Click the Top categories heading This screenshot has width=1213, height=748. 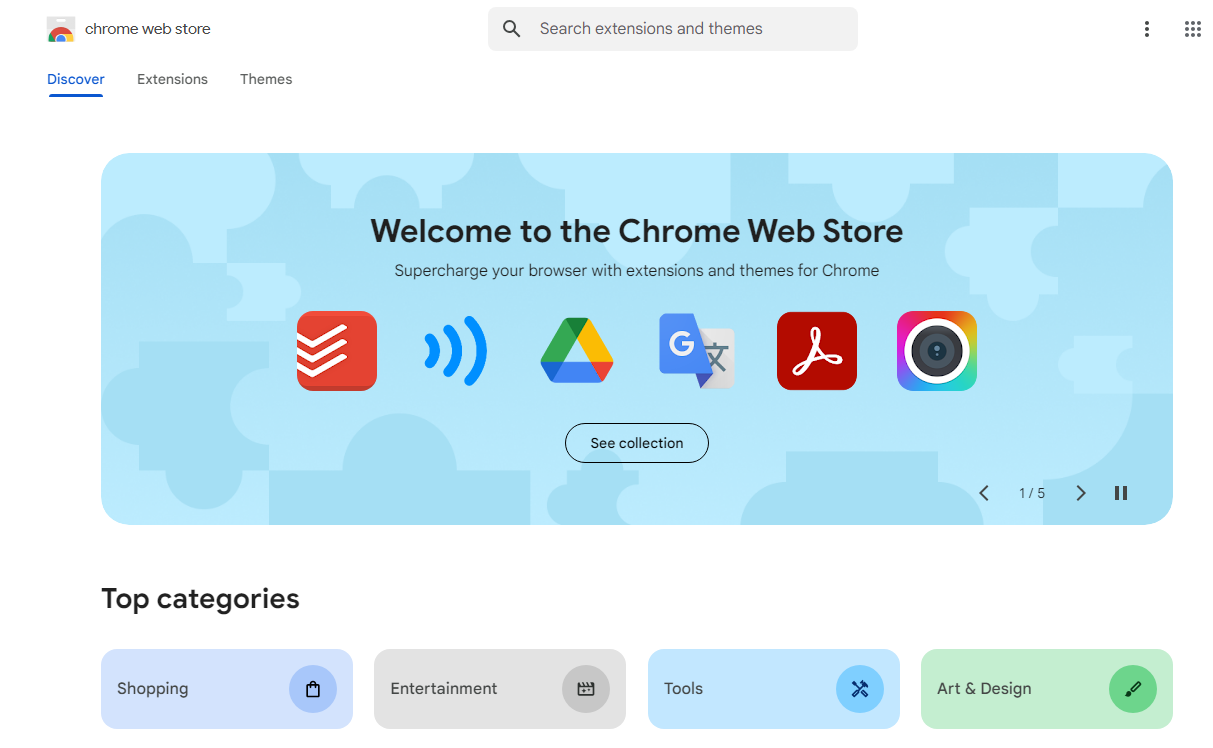[x=200, y=599]
